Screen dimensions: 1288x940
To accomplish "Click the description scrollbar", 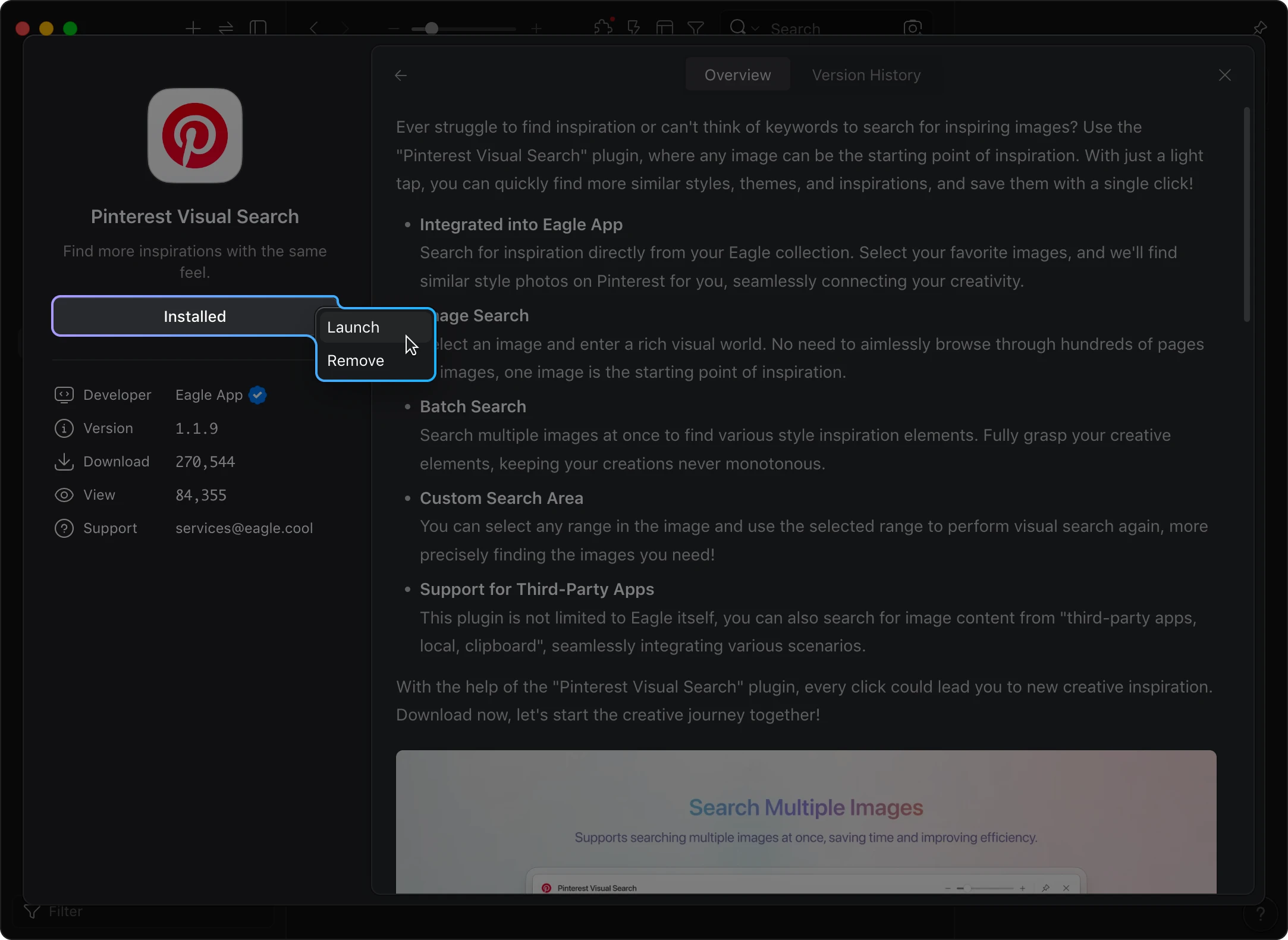I will point(1246,214).
